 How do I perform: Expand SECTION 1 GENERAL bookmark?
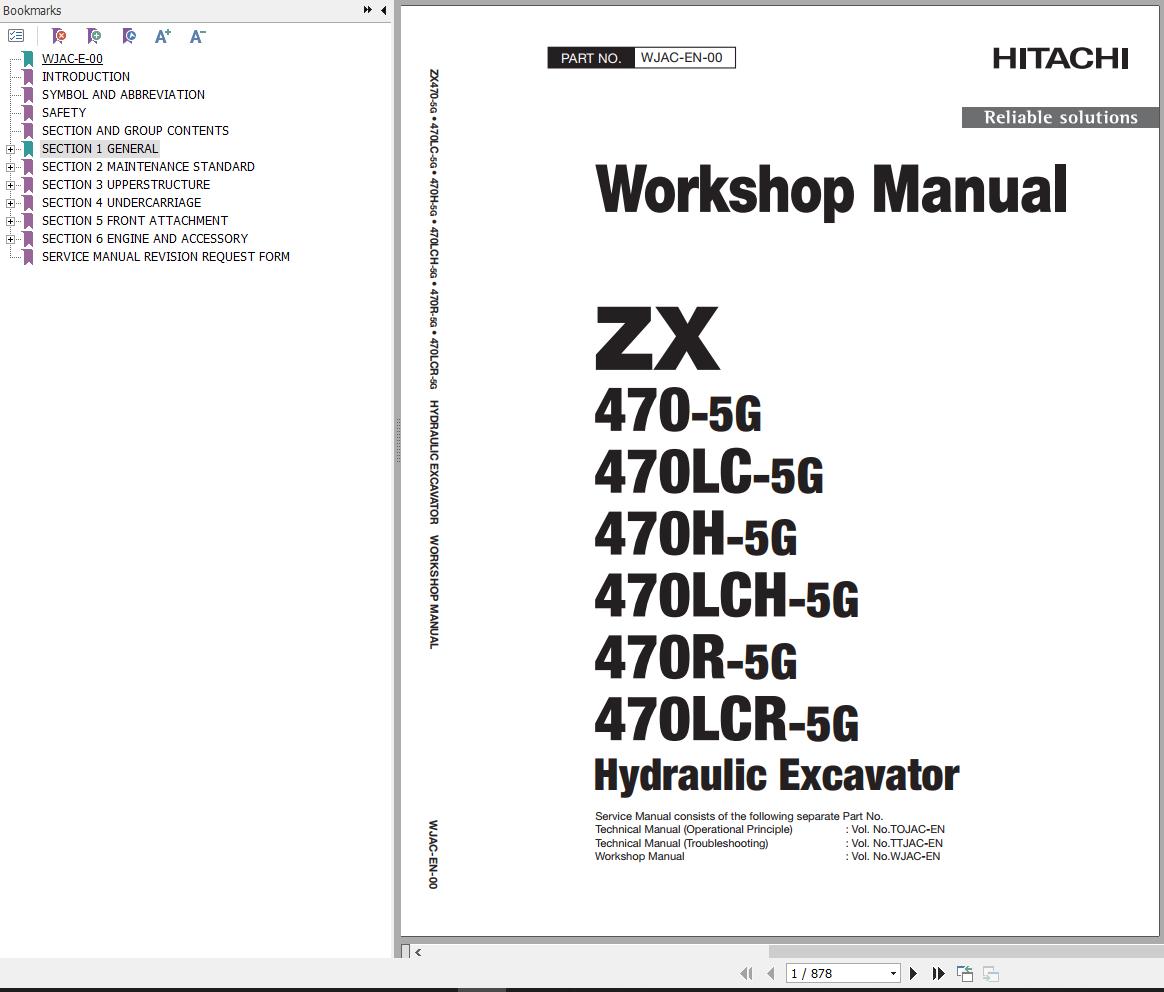click(x=10, y=149)
